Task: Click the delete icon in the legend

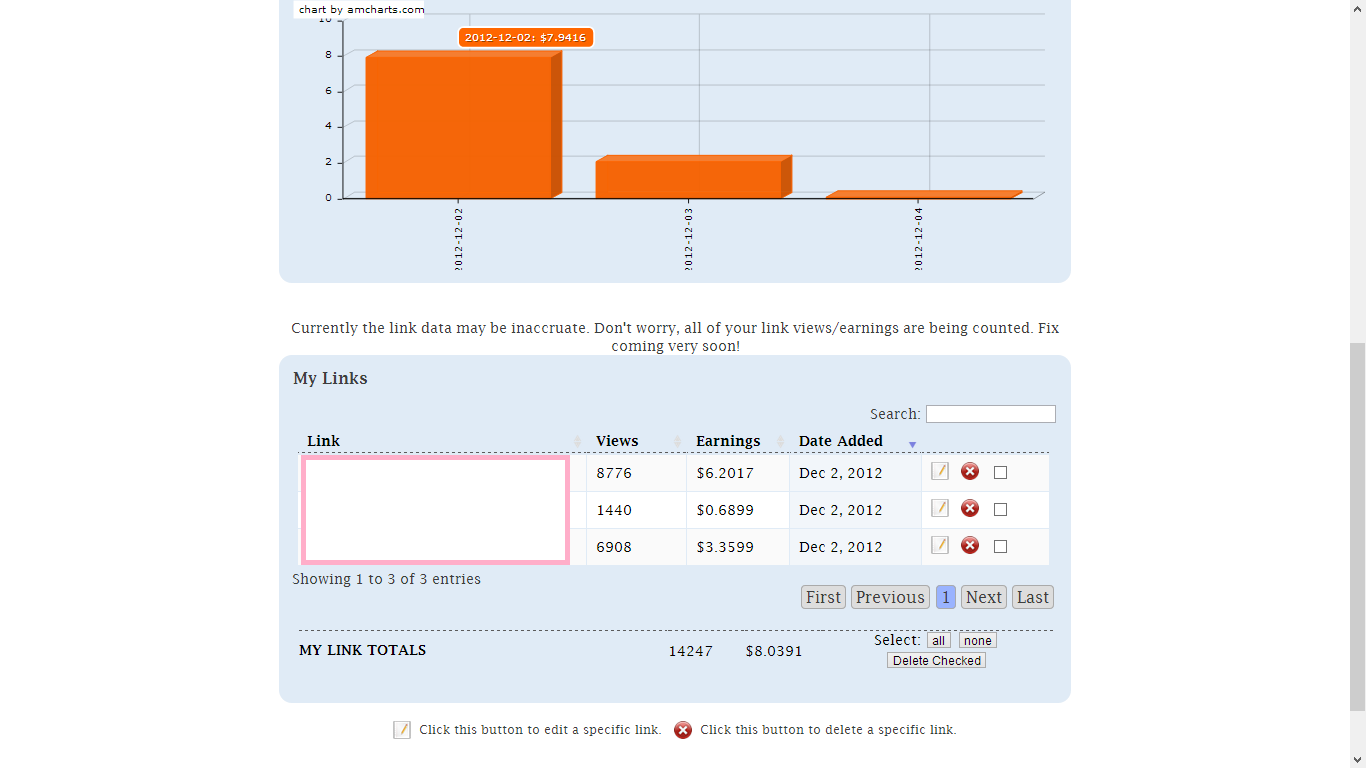Action: pos(683,730)
